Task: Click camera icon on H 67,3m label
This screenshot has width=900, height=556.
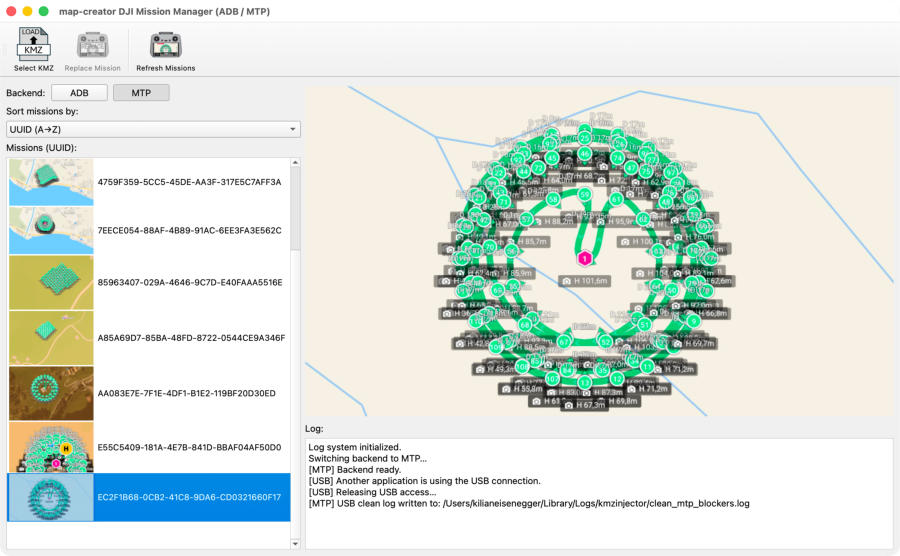Action: coord(568,405)
